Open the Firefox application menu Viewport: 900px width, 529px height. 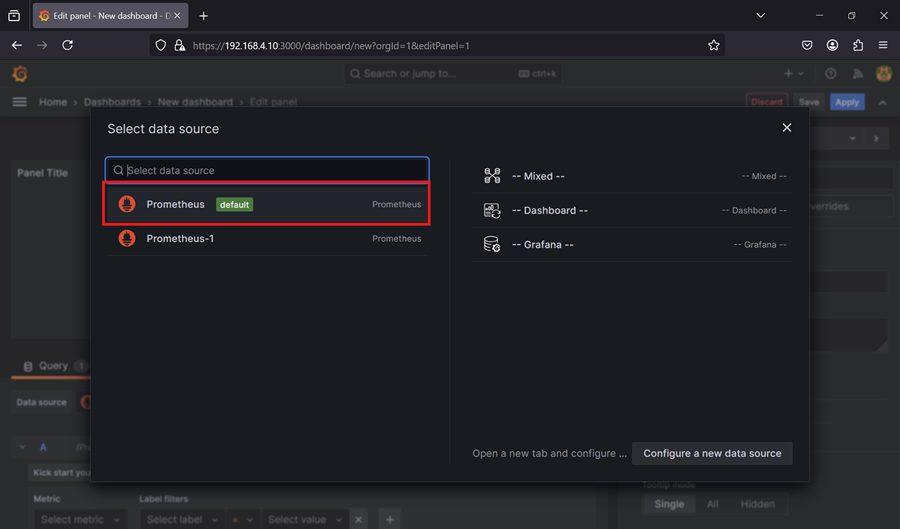(x=883, y=45)
